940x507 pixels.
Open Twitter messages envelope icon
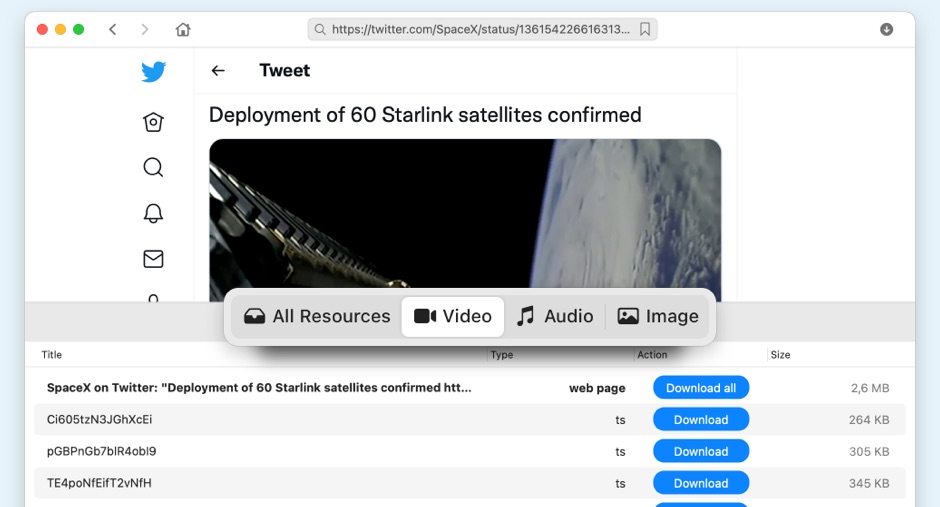coord(153,259)
